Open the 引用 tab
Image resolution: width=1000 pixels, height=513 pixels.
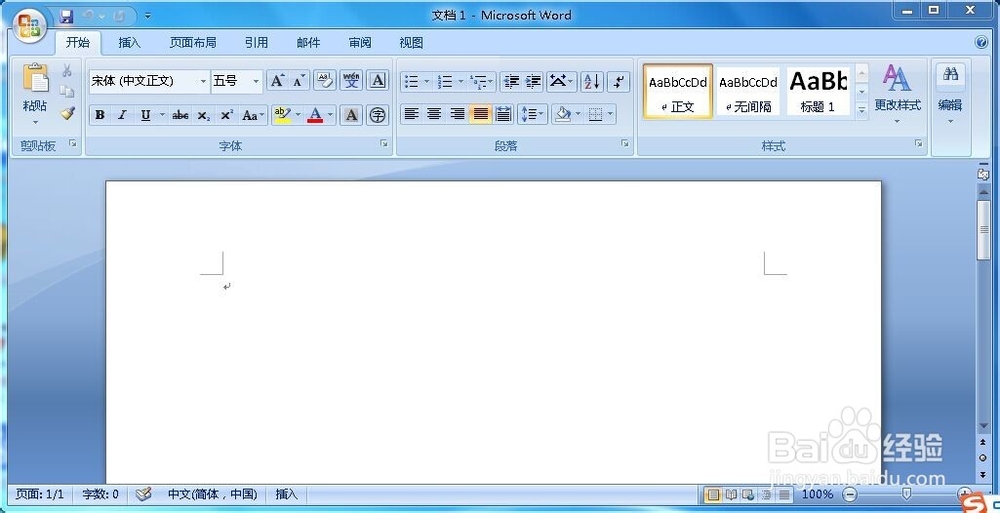pyautogui.click(x=256, y=43)
